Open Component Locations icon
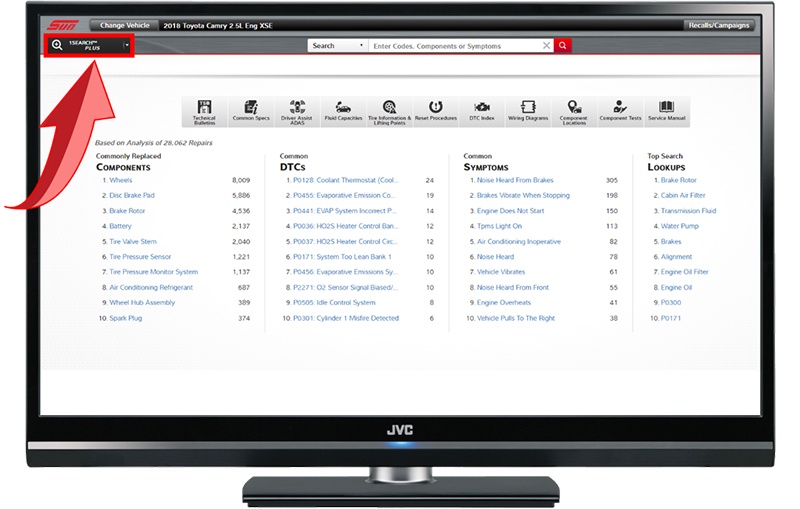This screenshot has width=800, height=509. tap(574, 112)
